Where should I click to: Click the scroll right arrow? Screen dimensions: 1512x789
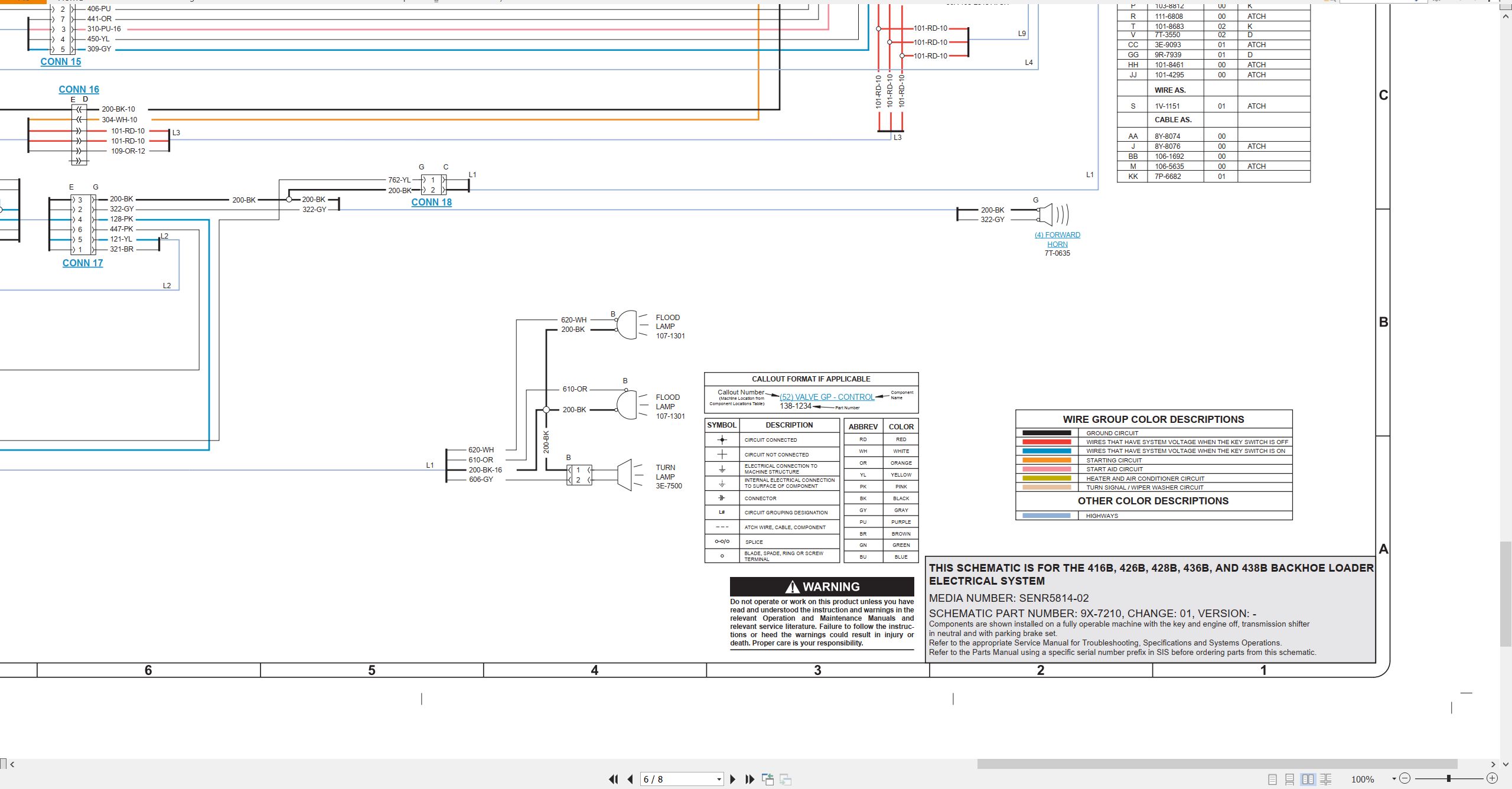point(1493,764)
